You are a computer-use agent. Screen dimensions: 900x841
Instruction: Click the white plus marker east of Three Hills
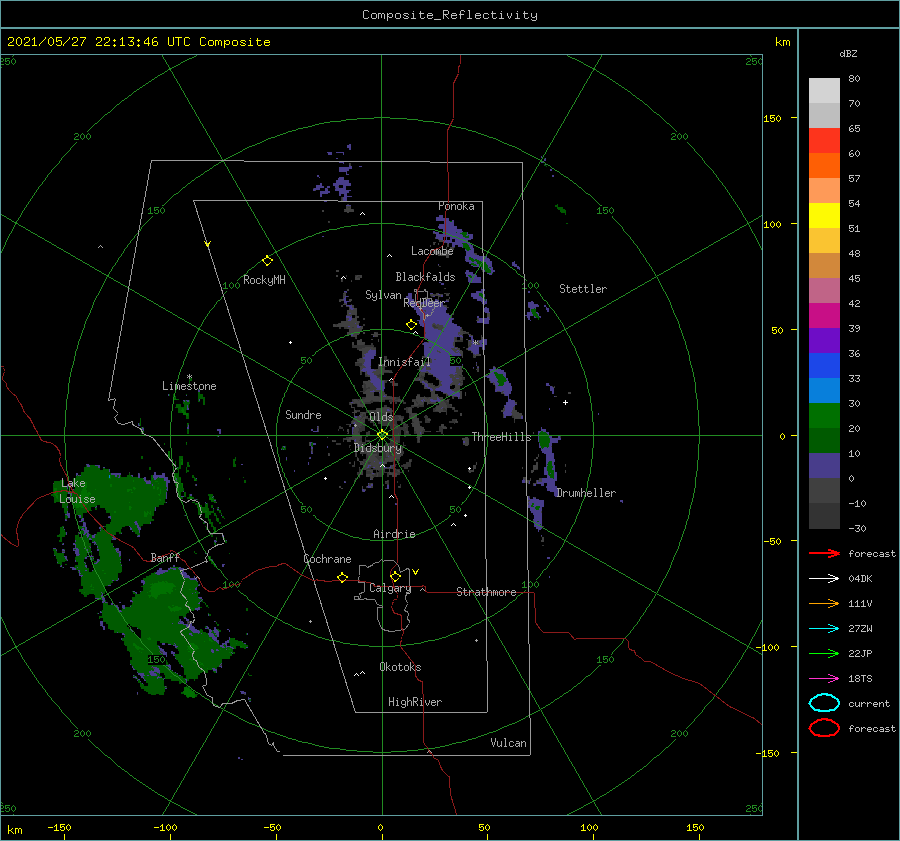click(x=565, y=402)
